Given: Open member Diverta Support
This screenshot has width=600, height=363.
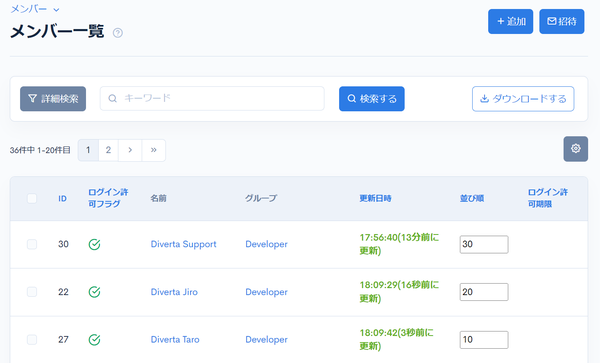Looking at the screenshot, I should pyautogui.click(x=183, y=244).
